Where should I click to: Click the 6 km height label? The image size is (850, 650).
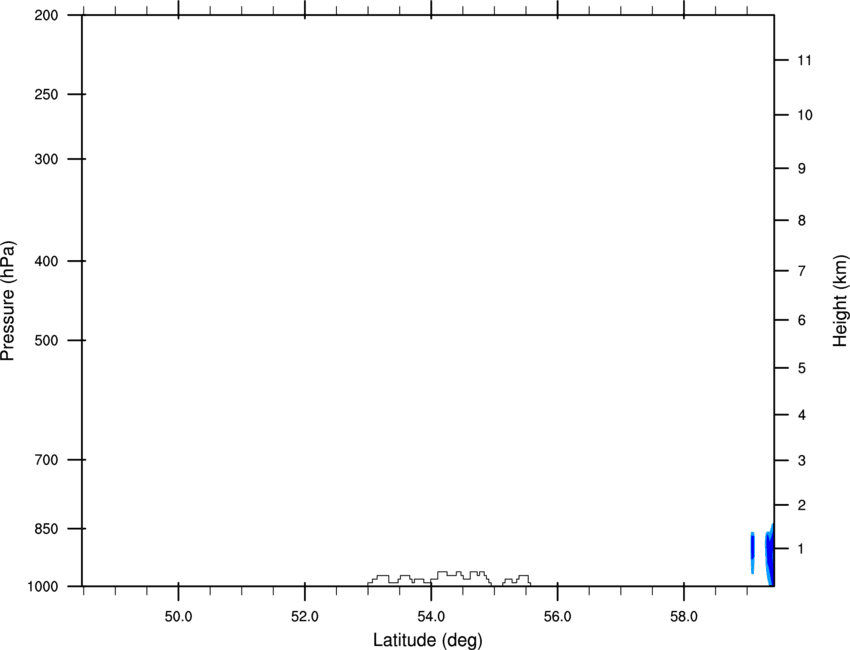click(801, 320)
